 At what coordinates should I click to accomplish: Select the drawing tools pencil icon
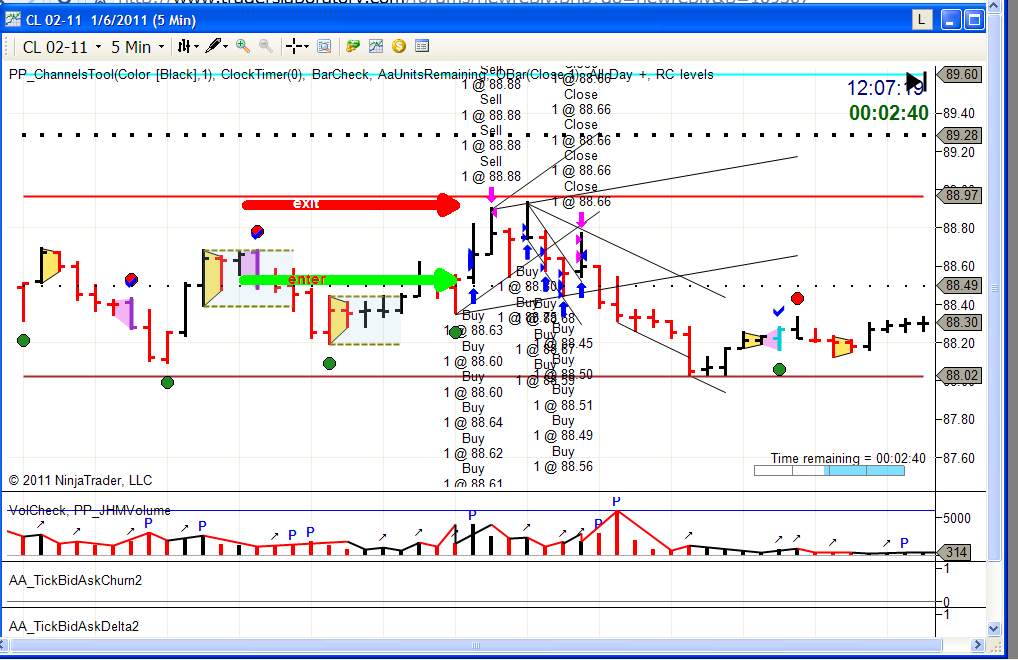click(213, 46)
